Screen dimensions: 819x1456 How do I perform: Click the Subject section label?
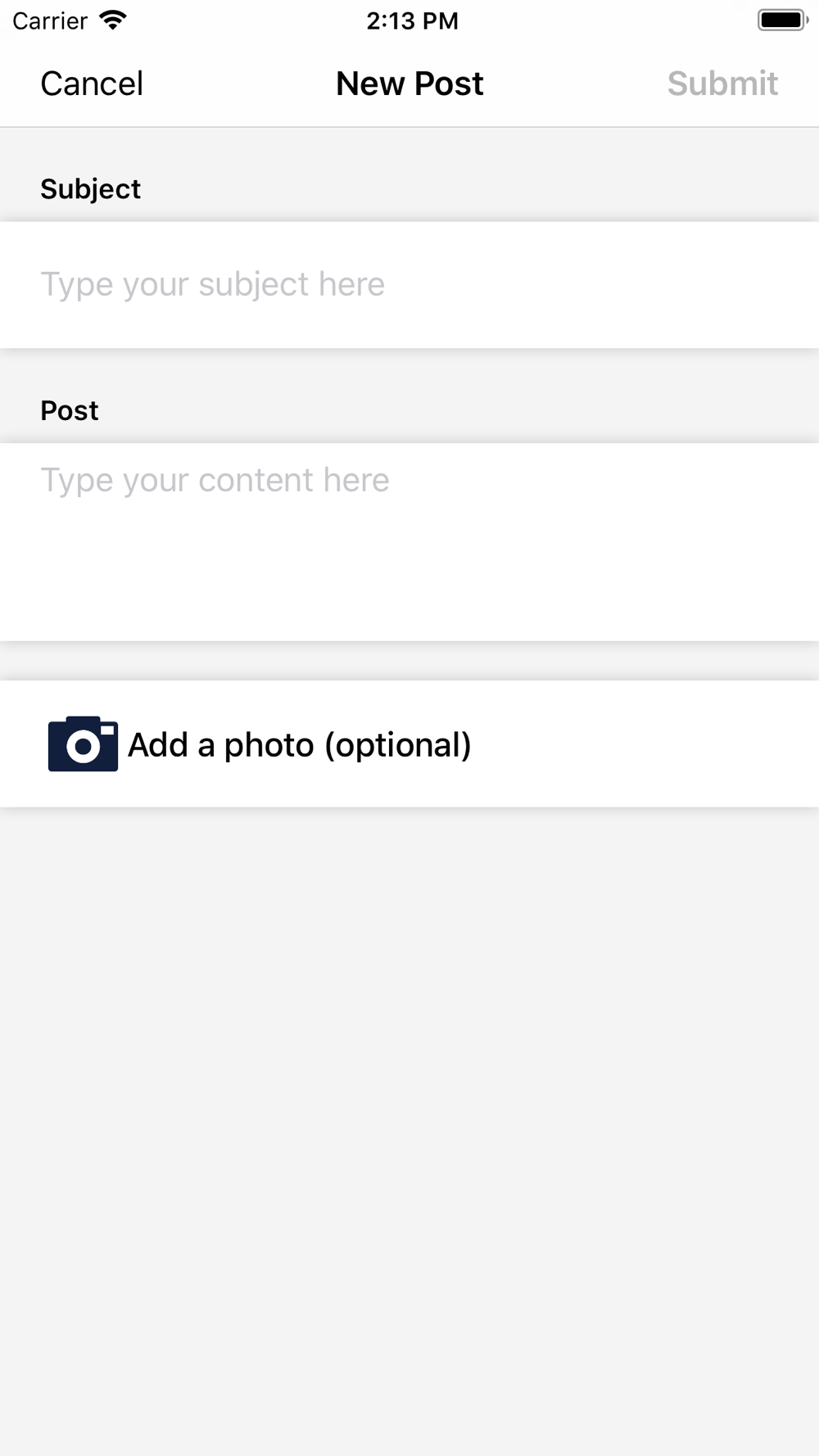[91, 189]
